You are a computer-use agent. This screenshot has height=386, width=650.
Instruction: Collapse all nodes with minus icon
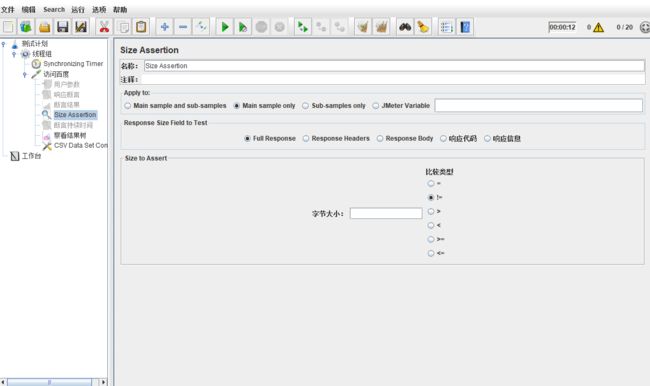pyautogui.click(x=183, y=27)
